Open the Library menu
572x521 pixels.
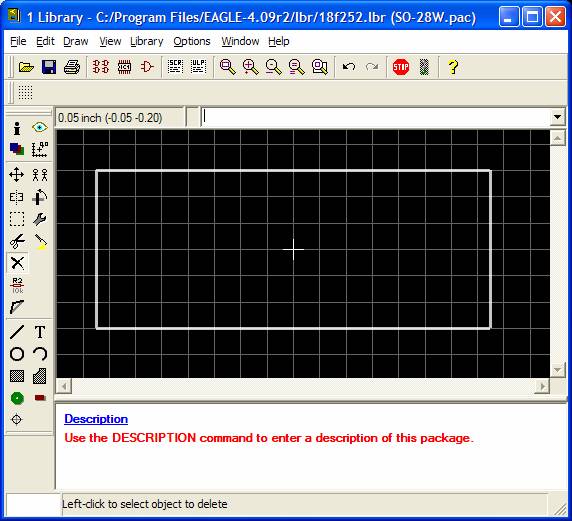(147, 41)
